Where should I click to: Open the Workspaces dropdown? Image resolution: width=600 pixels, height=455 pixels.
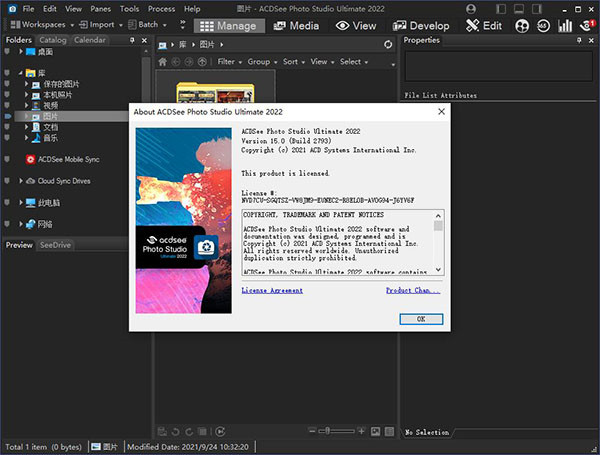42,24
